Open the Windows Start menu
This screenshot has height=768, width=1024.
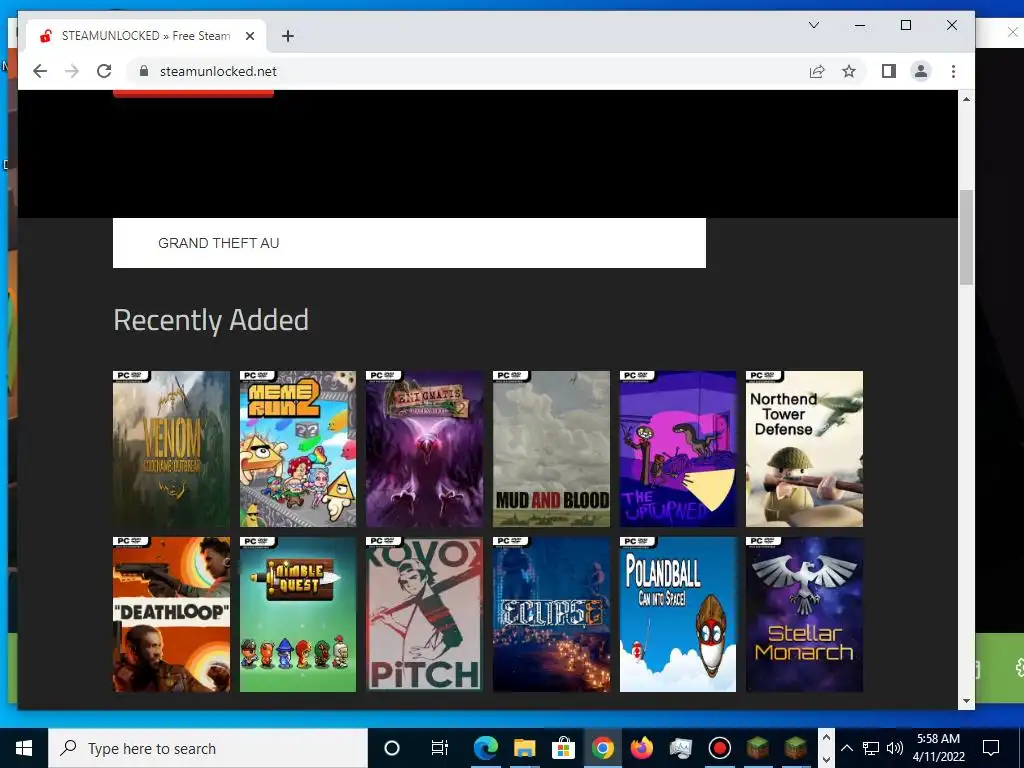(x=24, y=748)
